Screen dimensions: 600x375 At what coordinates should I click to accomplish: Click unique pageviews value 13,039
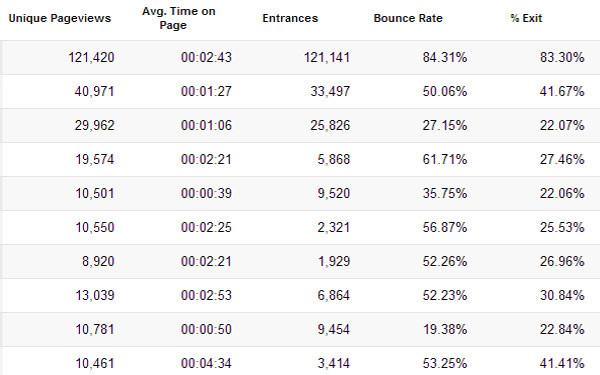tap(95, 296)
